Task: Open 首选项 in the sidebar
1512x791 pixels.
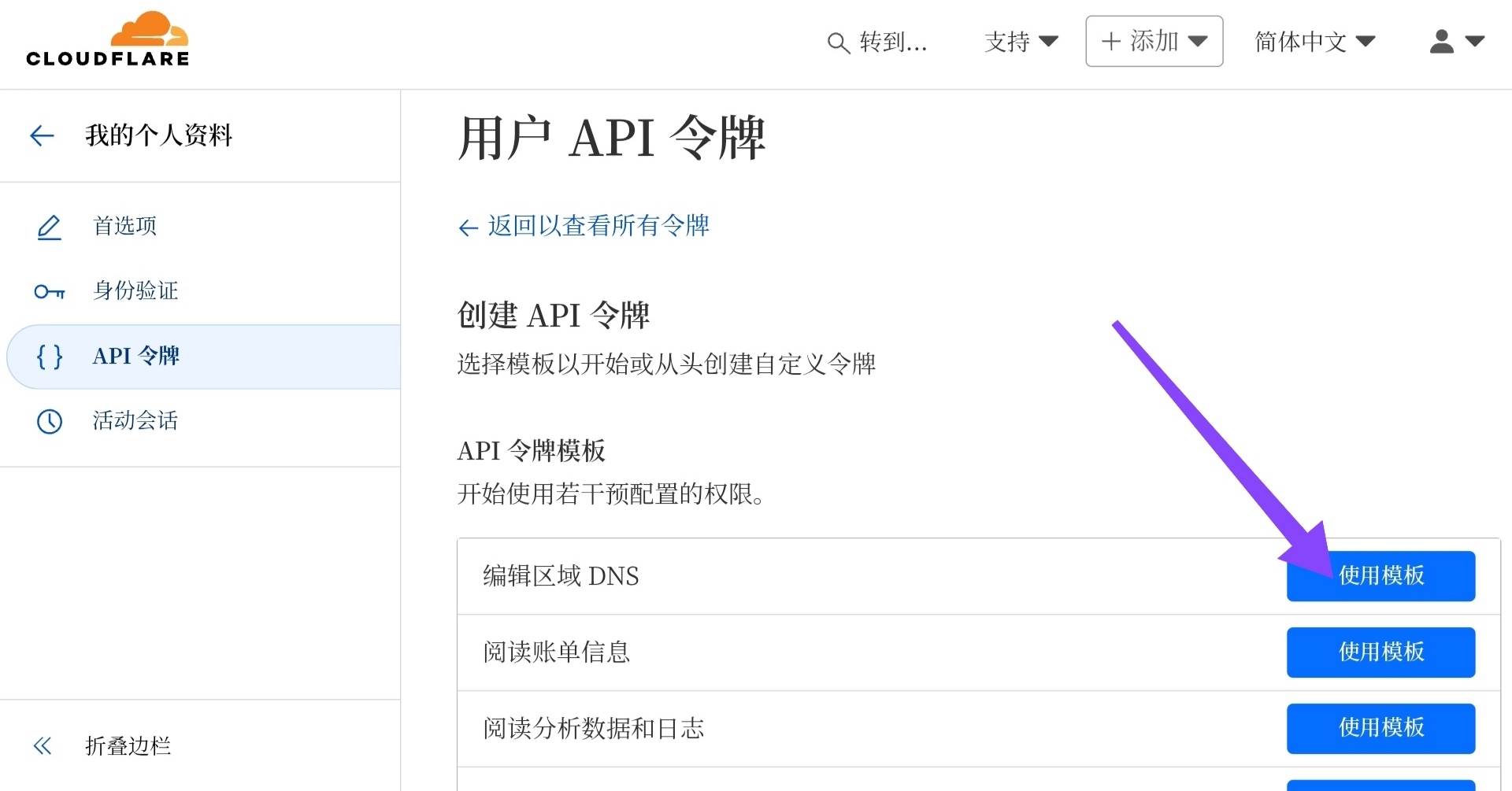Action: coord(125,227)
